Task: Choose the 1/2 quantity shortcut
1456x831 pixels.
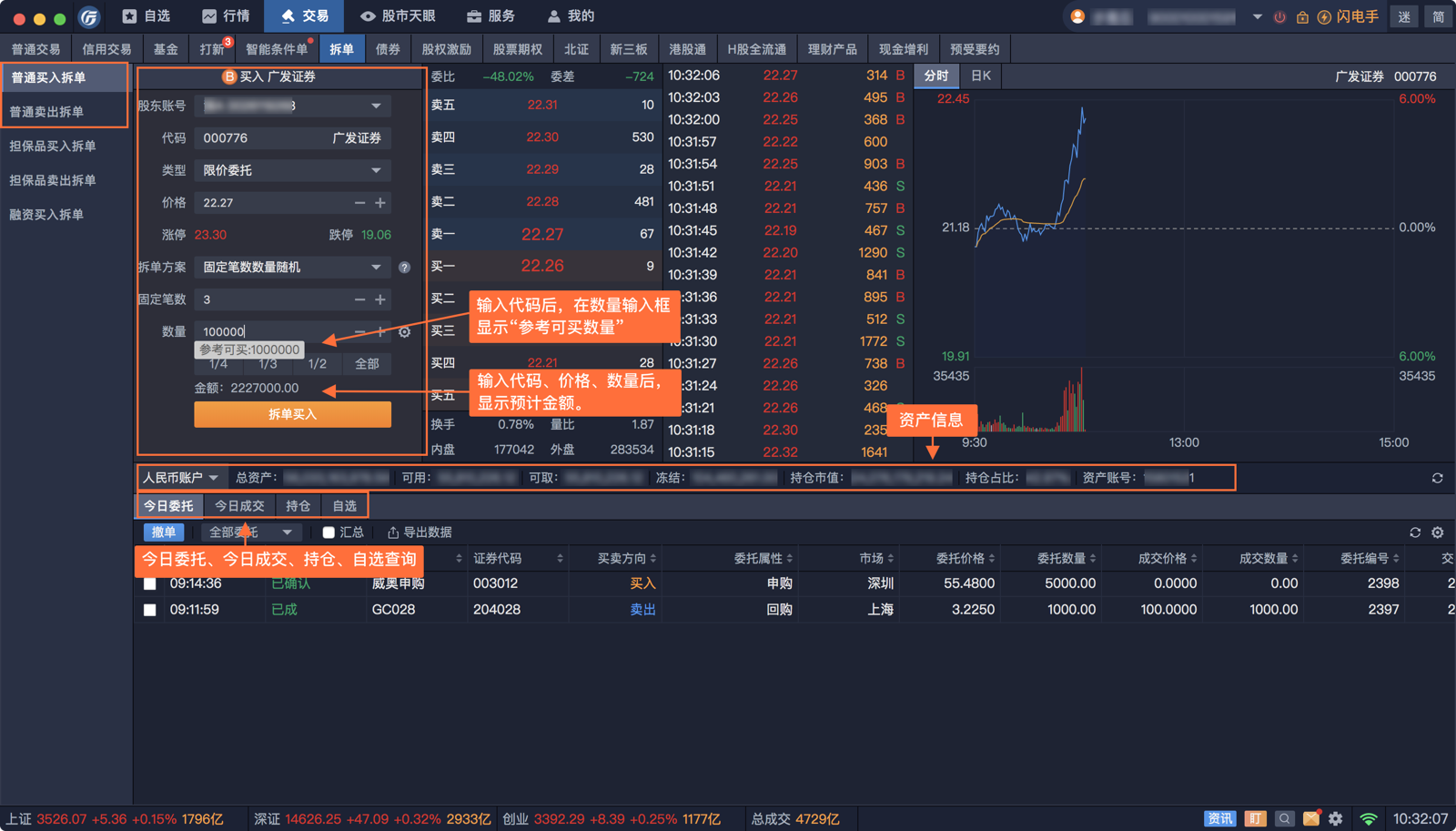Action: click(x=318, y=364)
